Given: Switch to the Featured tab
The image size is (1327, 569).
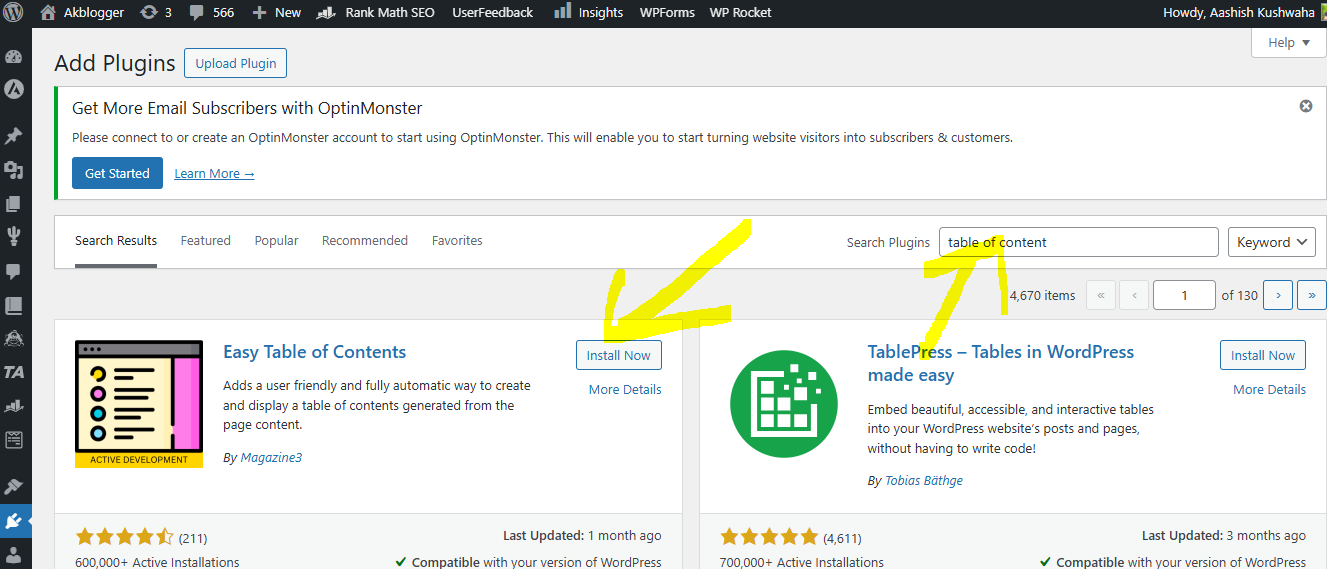Looking at the screenshot, I should [x=206, y=241].
